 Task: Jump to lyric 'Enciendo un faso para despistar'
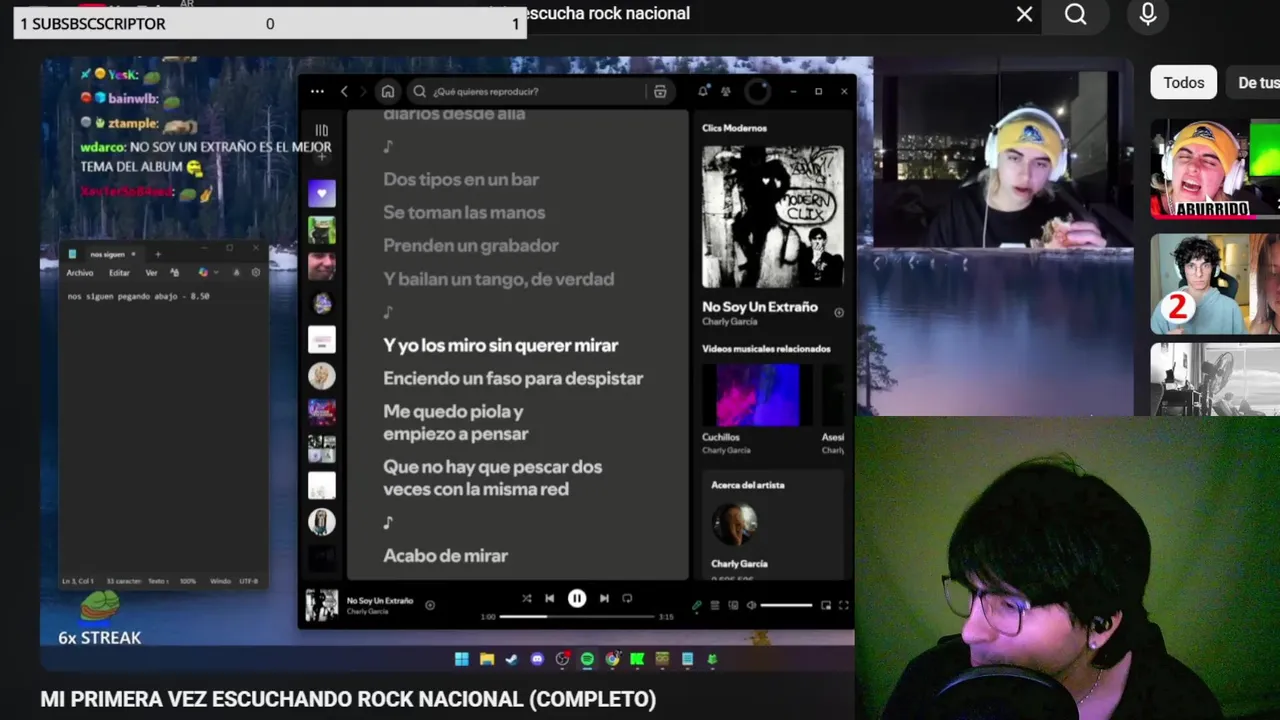(x=513, y=378)
